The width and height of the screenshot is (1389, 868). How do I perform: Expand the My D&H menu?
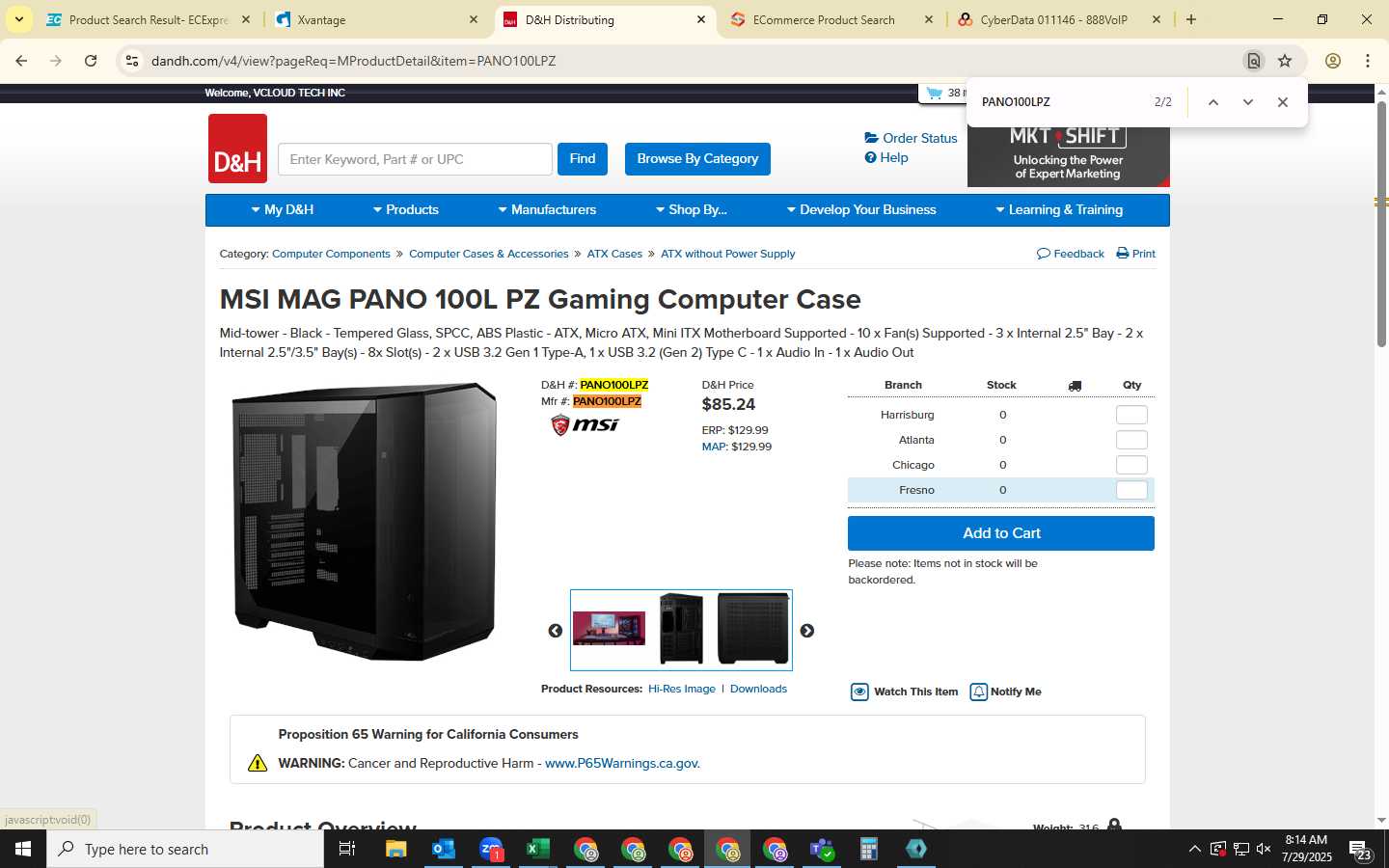[x=283, y=209]
